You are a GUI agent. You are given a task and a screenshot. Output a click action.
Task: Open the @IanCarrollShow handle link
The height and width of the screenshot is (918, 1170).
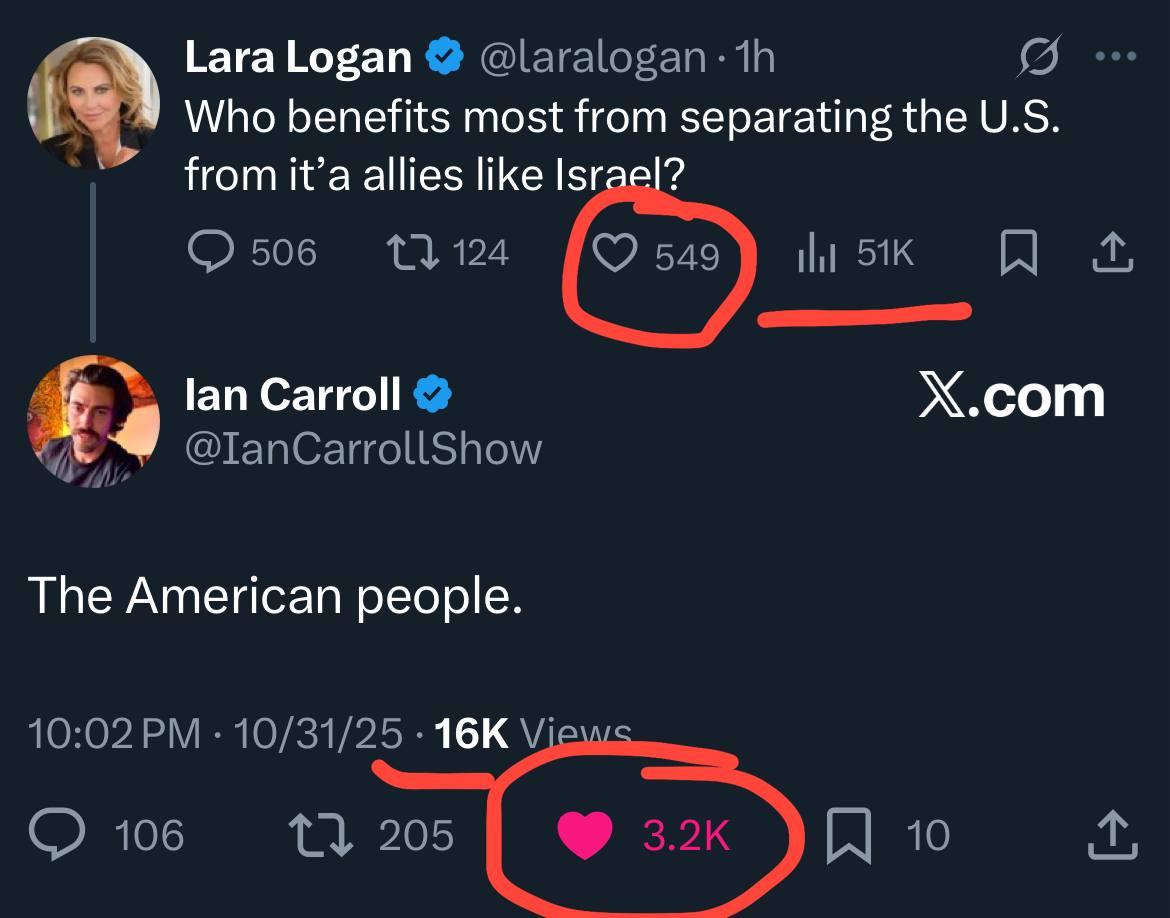363,449
